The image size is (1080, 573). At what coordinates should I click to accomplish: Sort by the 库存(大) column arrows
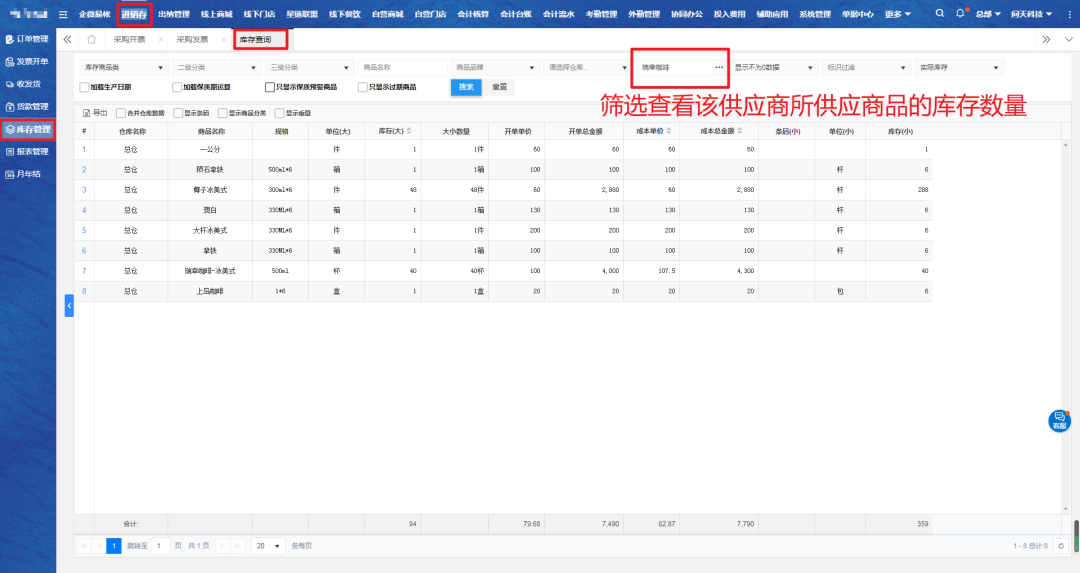(x=409, y=131)
